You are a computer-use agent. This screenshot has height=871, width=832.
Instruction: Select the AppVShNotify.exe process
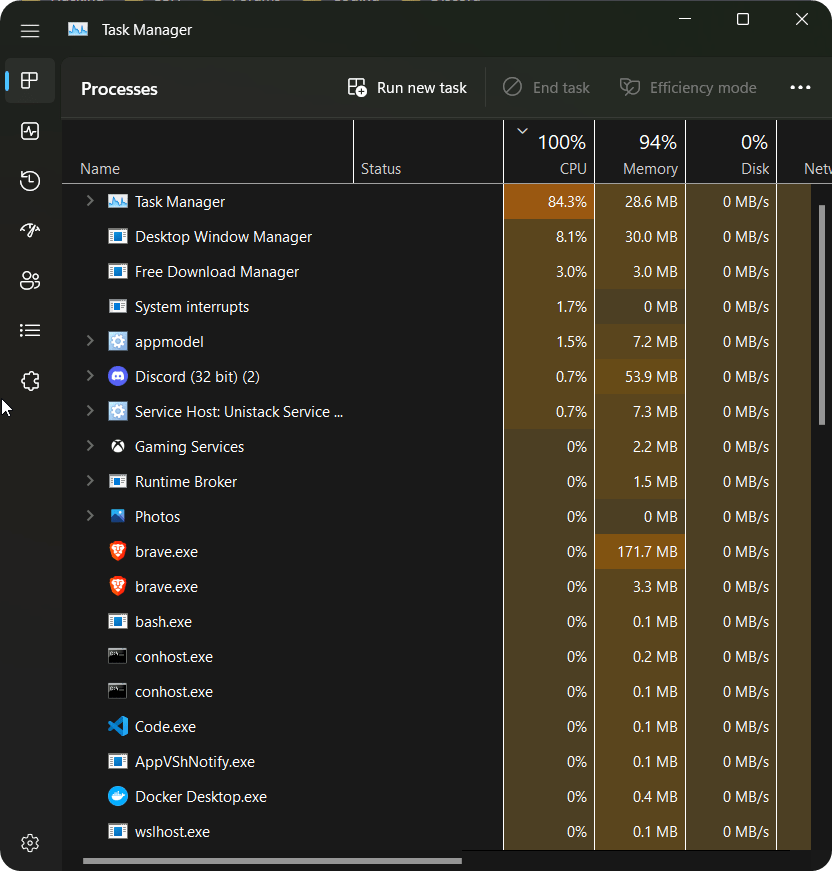436,762
